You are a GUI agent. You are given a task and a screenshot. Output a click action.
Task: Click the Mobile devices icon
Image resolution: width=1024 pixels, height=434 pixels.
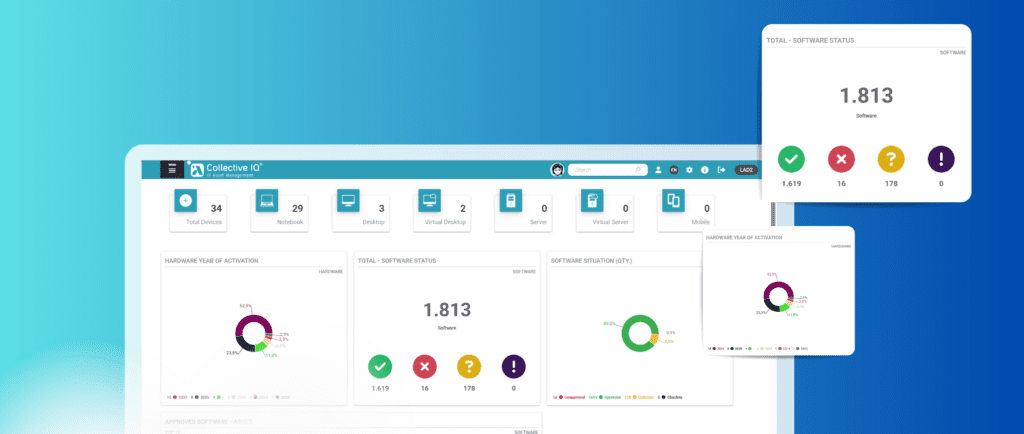[673, 200]
